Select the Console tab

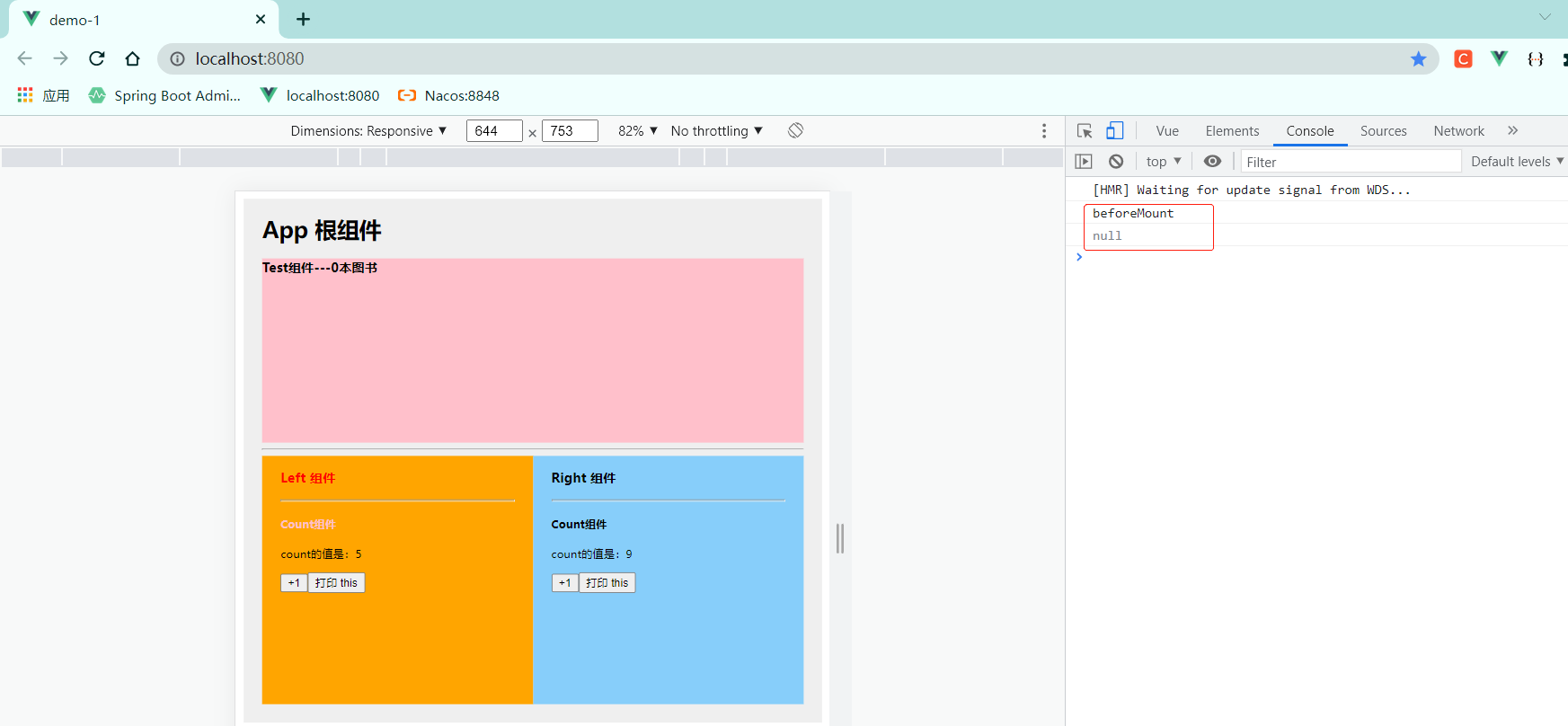pyautogui.click(x=1310, y=131)
